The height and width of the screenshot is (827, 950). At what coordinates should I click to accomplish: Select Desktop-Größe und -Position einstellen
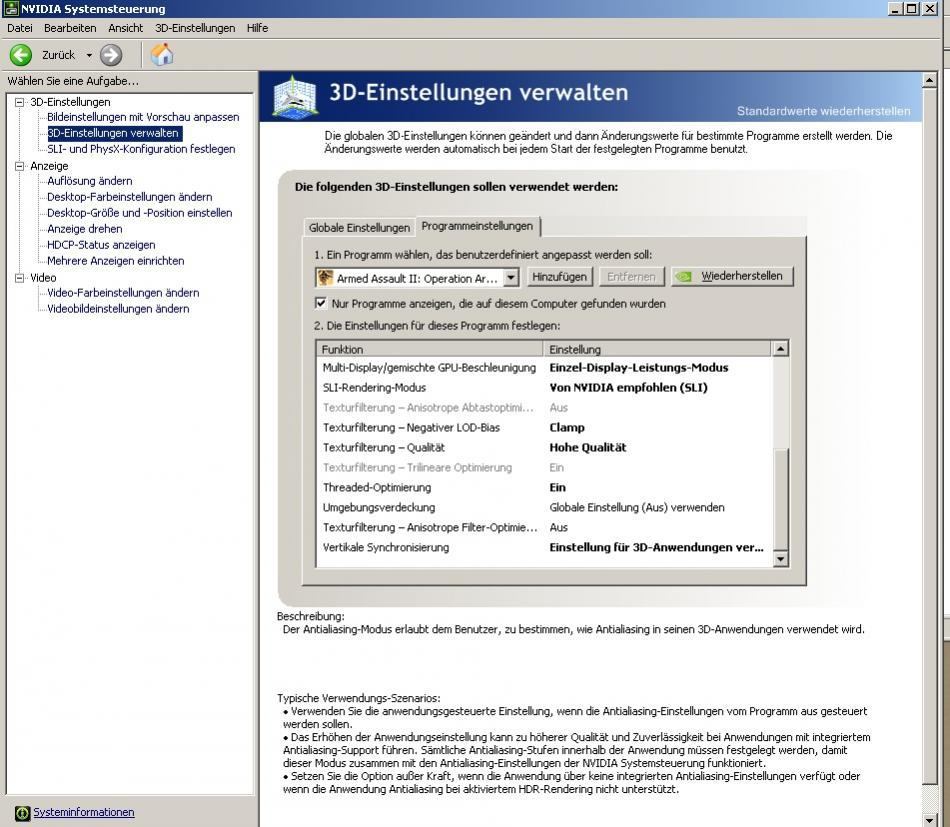(x=140, y=213)
